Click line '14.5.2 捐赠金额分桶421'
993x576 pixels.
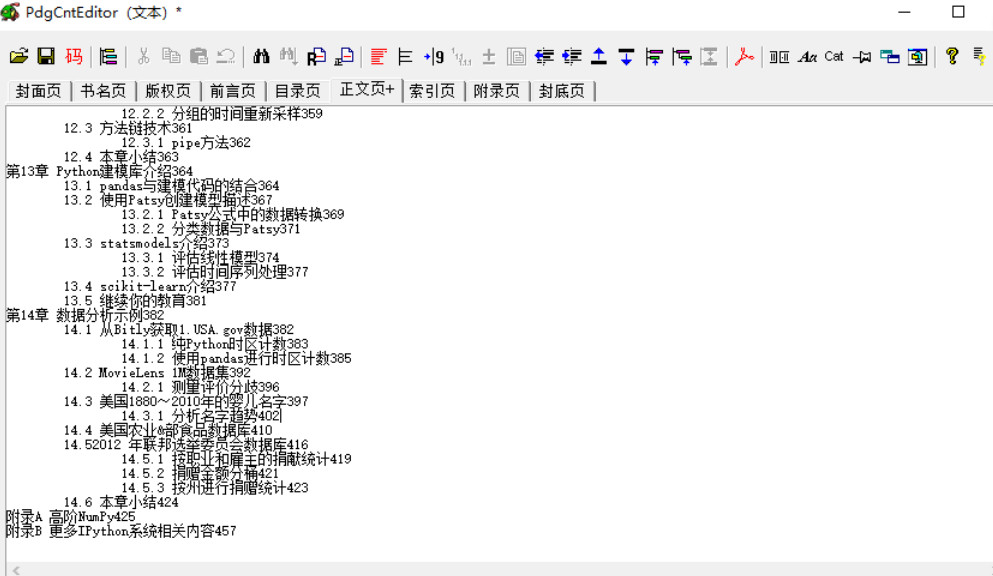pyautogui.click(x=200, y=473)
